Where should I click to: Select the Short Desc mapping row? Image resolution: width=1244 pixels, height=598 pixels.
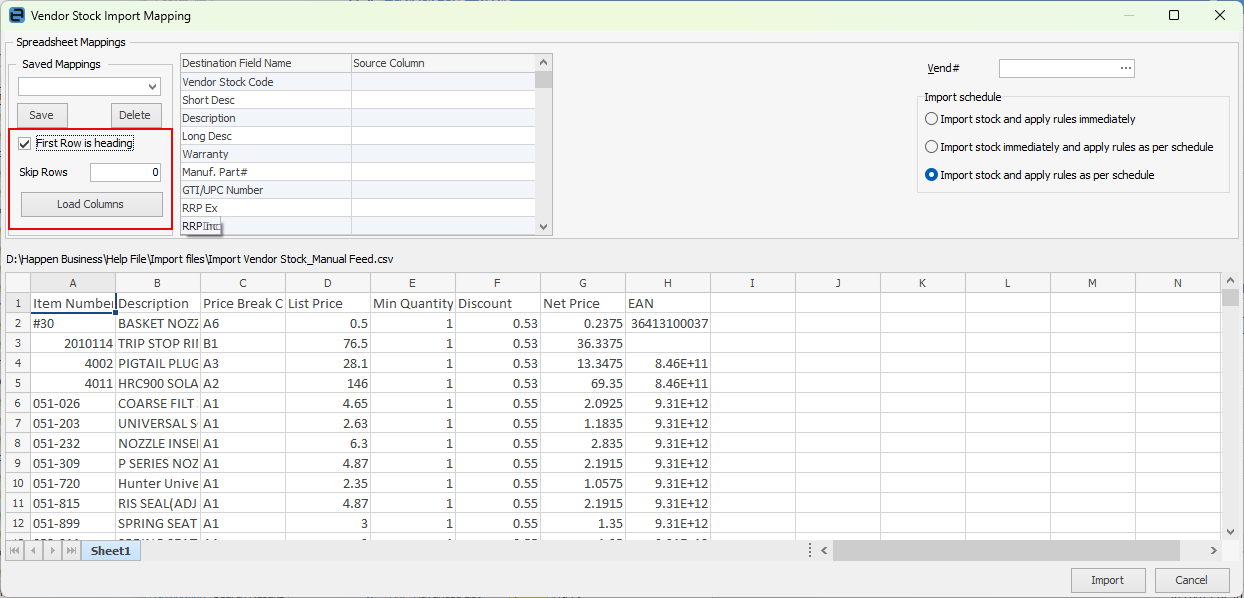(357, 100)
